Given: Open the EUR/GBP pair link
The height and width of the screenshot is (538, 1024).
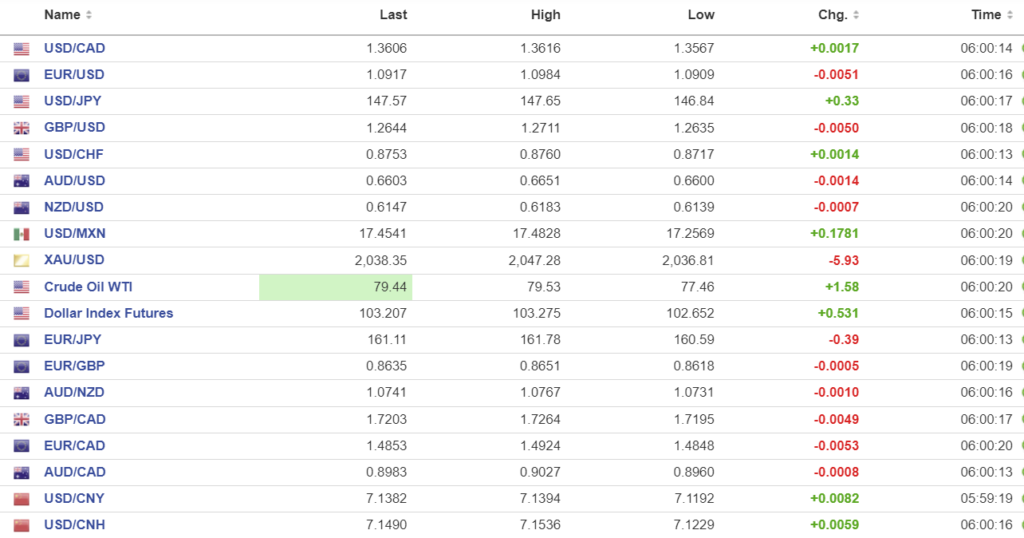Looking at the screenshot, I should click(74, 366).
